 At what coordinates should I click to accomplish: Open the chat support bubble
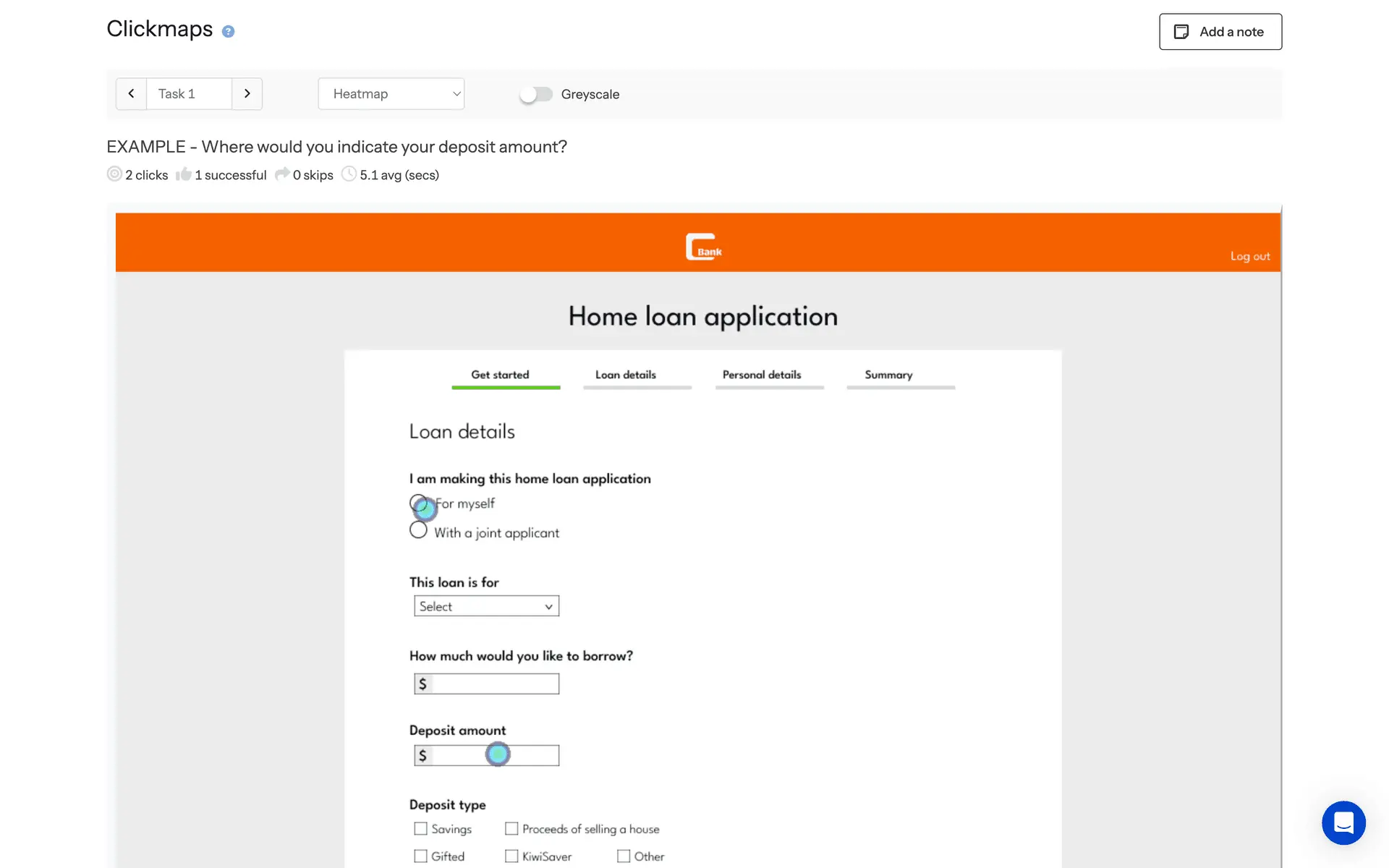[1343, 822]
